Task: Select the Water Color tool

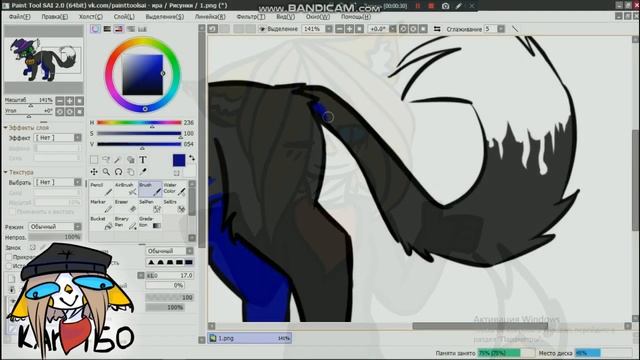Action: click(174, 189)
